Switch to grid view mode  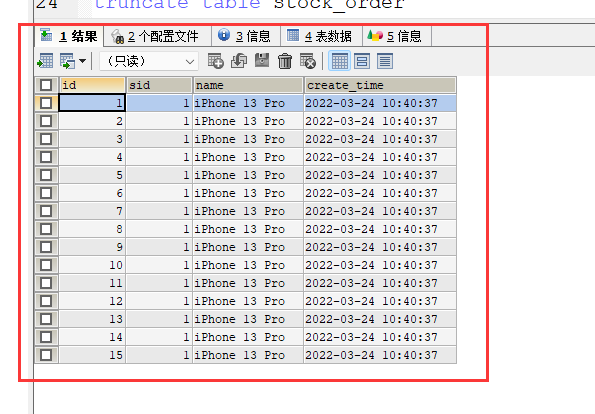pyautogui.click(x=339, y=61)
